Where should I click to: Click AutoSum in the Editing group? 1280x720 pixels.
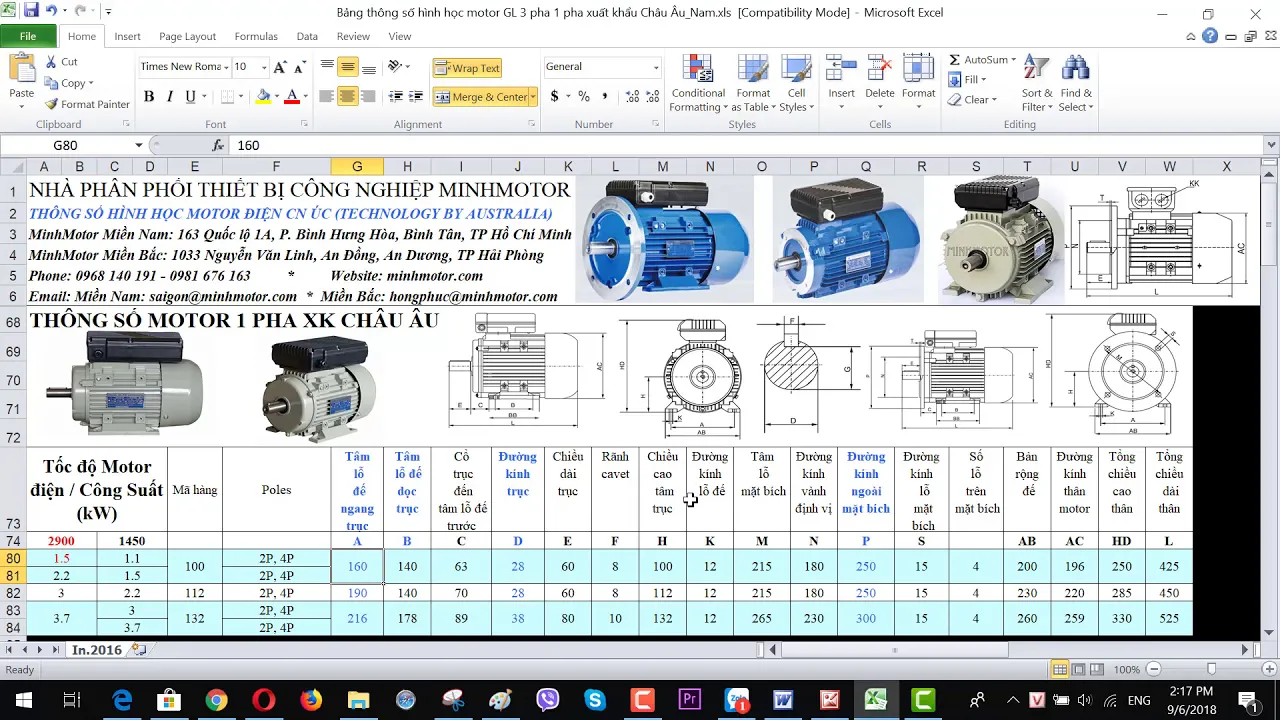pyautogui.click(x=981, y=60)
